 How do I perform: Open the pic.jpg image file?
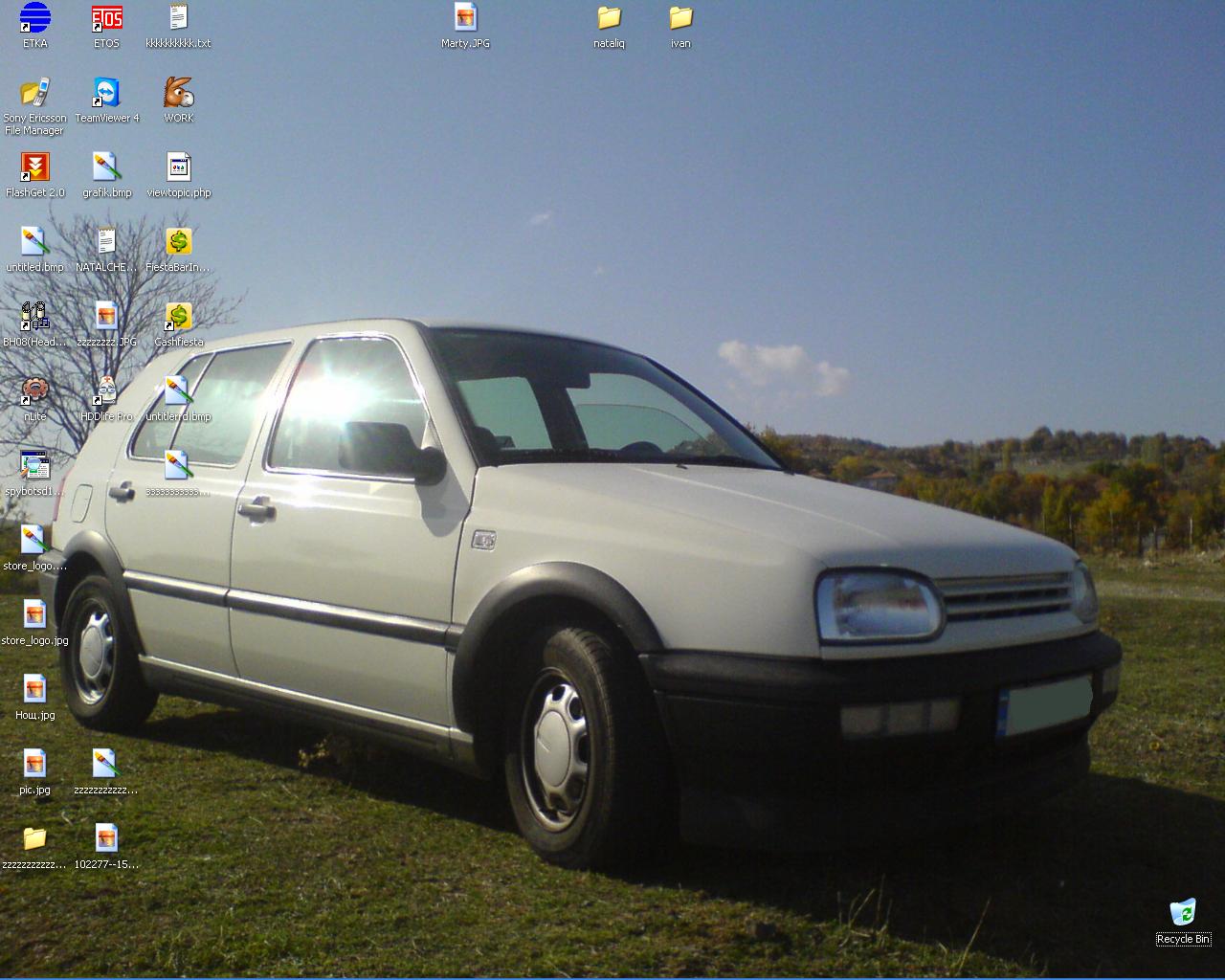tap(34, 765)
